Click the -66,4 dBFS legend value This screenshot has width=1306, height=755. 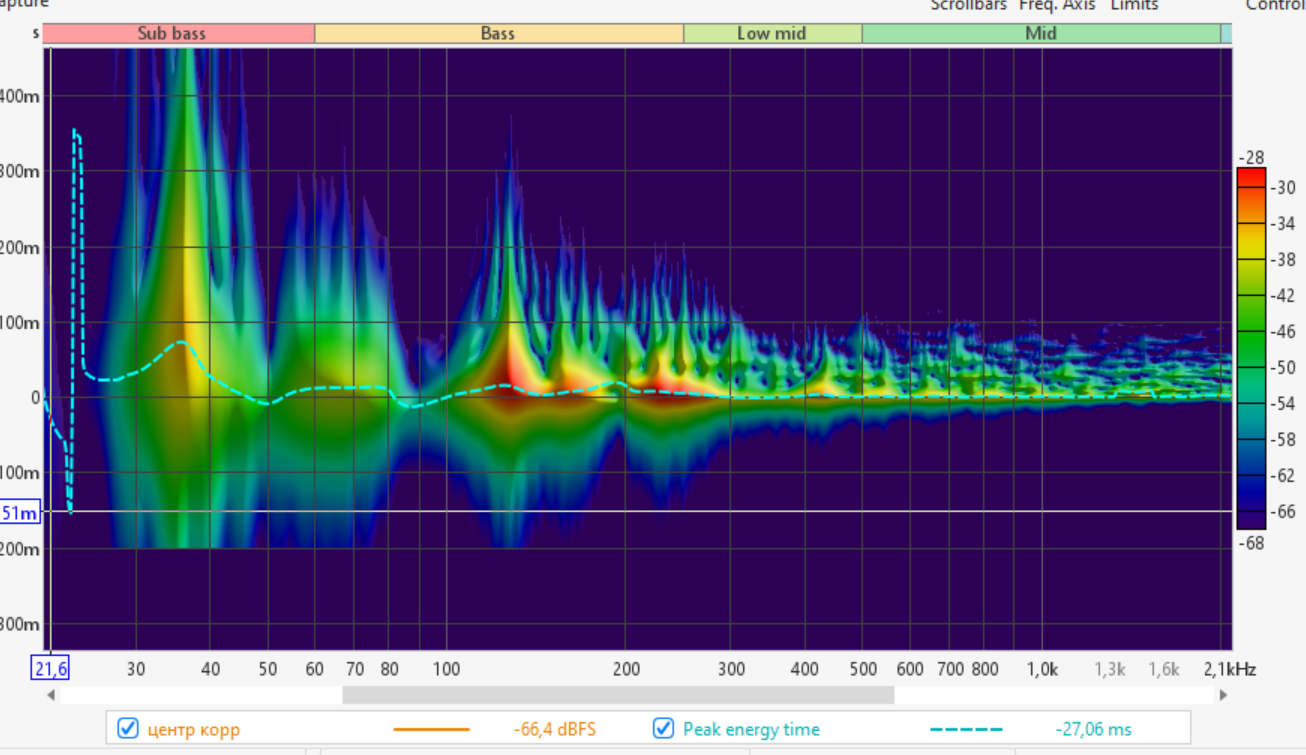tap(555, 729)
